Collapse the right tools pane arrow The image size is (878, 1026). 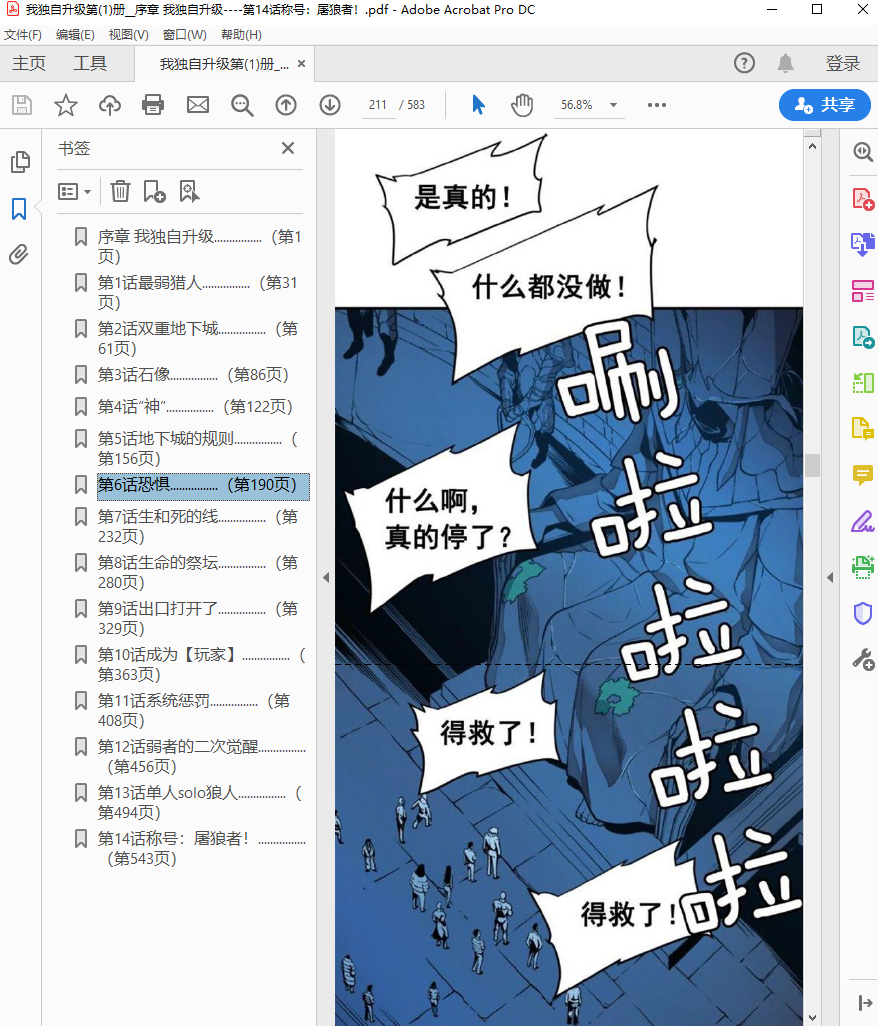(830, 577)
